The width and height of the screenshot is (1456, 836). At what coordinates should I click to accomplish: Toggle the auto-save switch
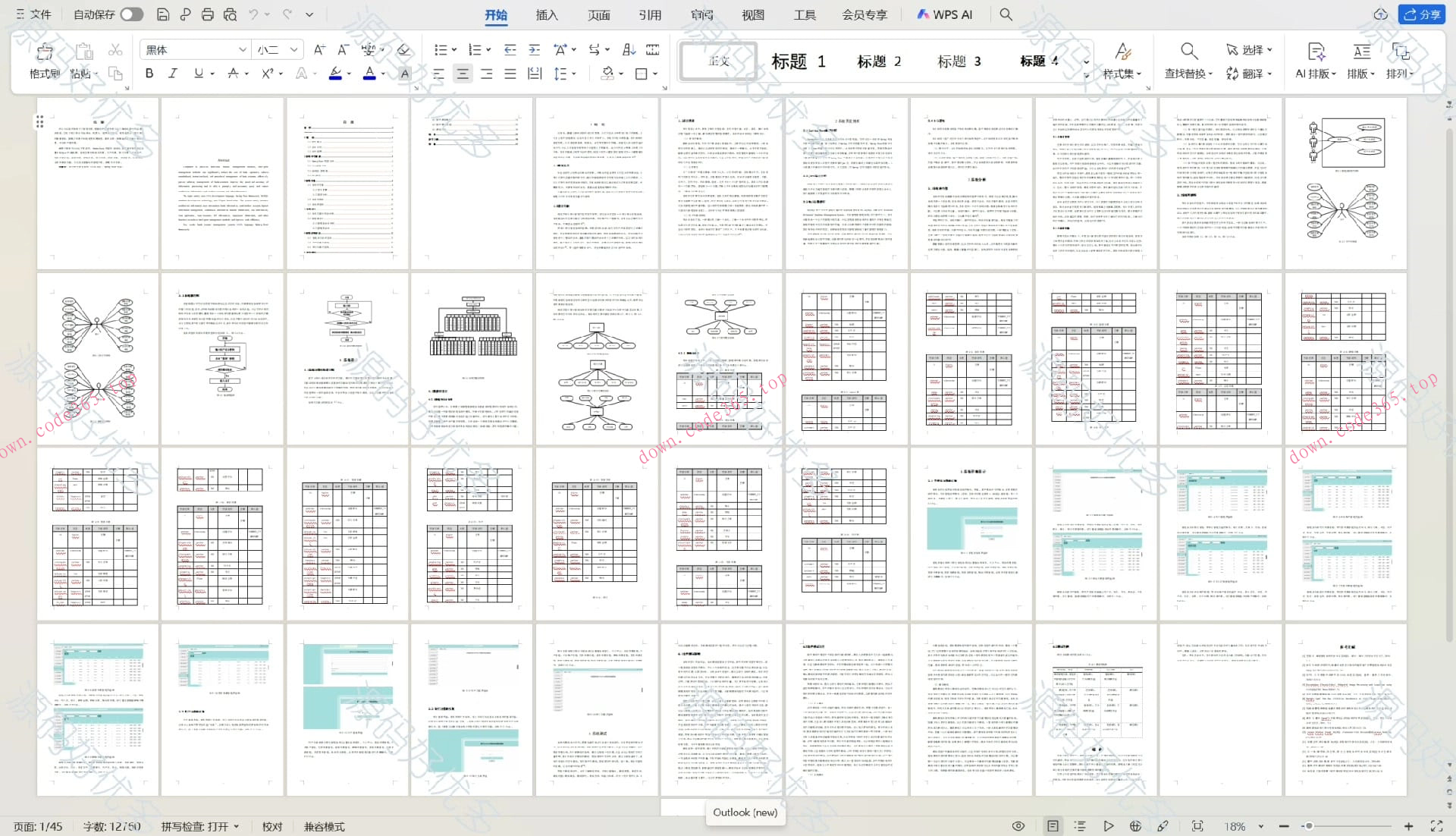tap(131, 14)
